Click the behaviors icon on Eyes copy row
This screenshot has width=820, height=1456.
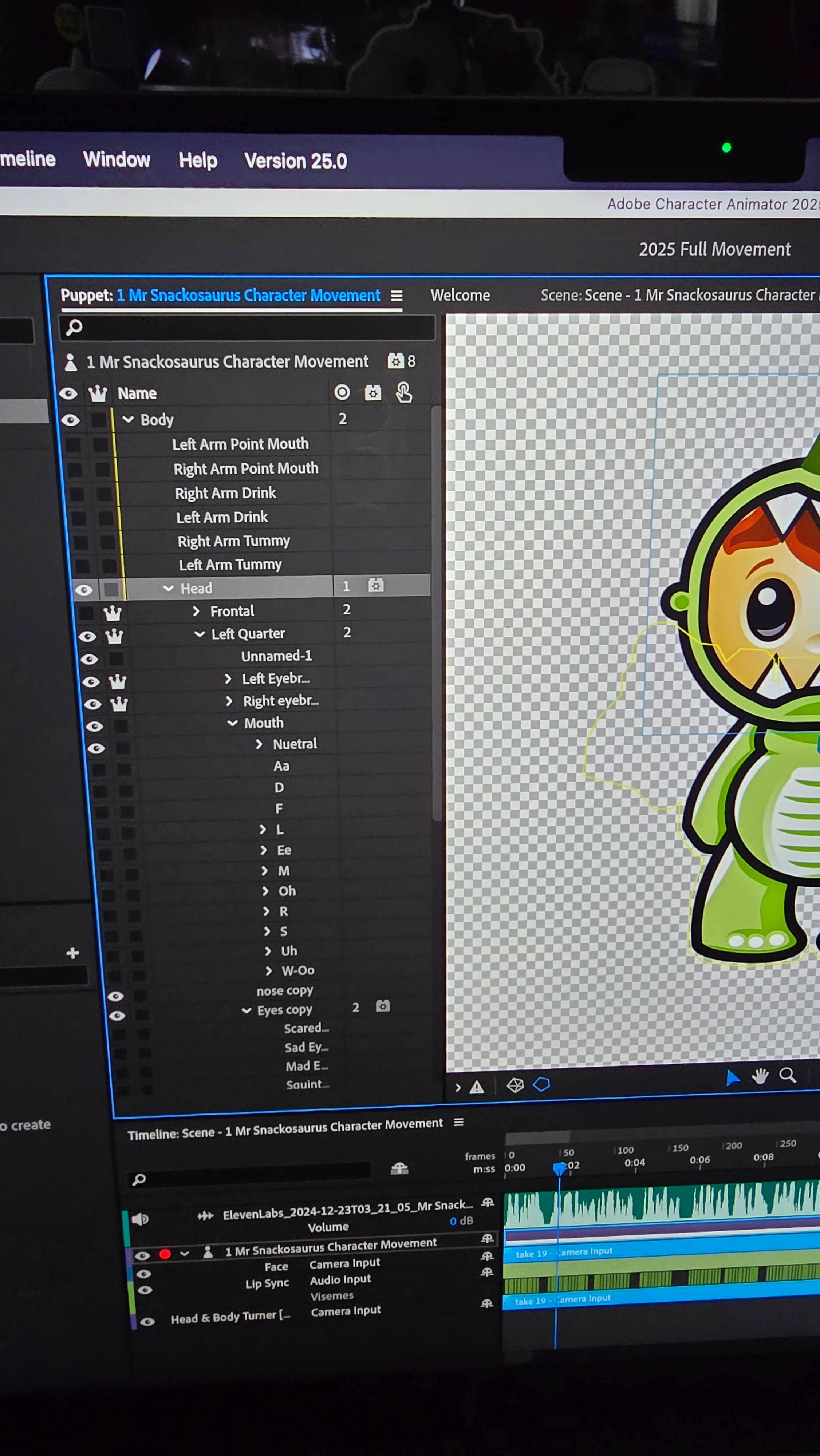pos(383,1006)
